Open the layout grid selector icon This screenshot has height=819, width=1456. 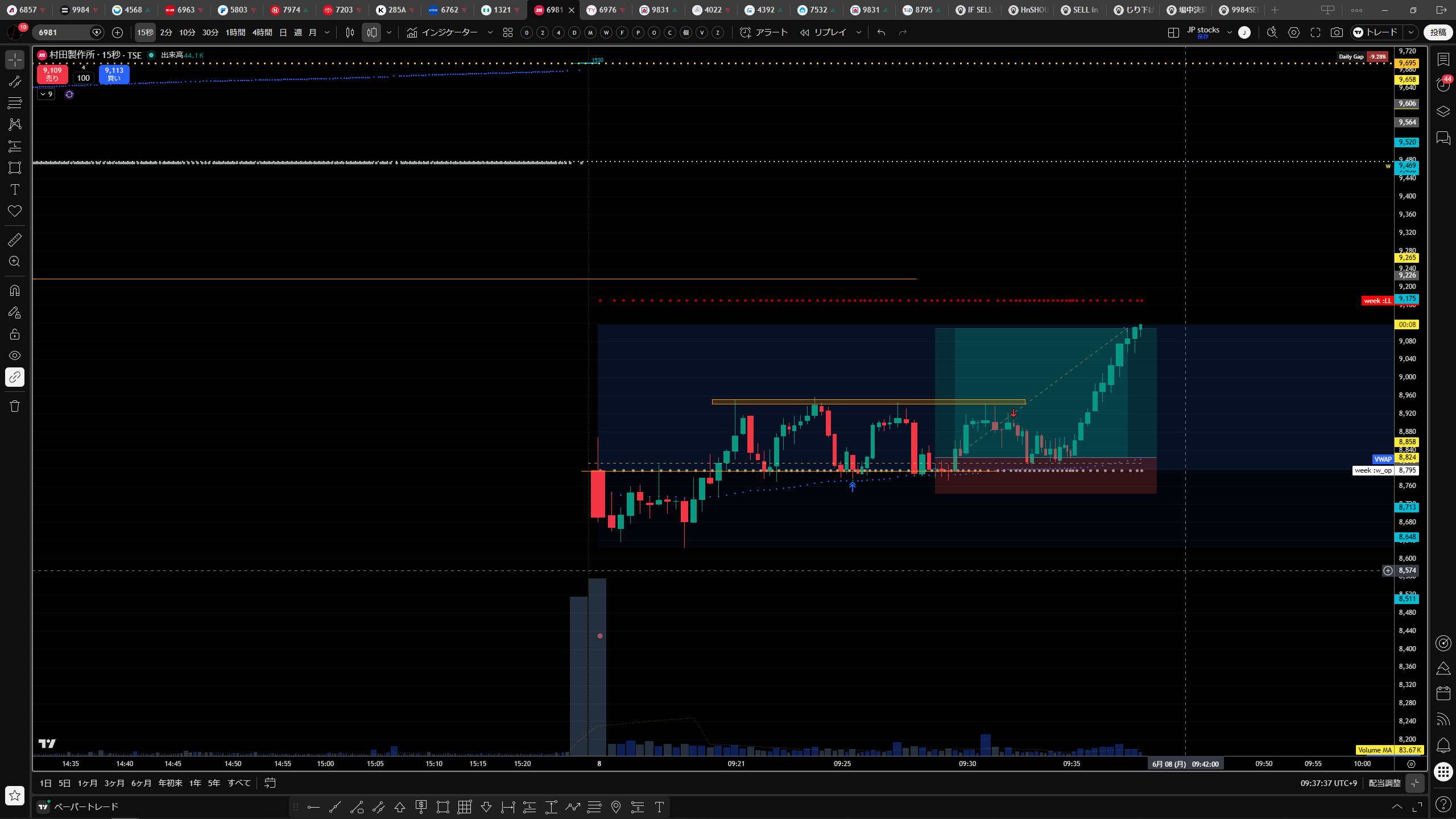click(x=1173, y=32)
